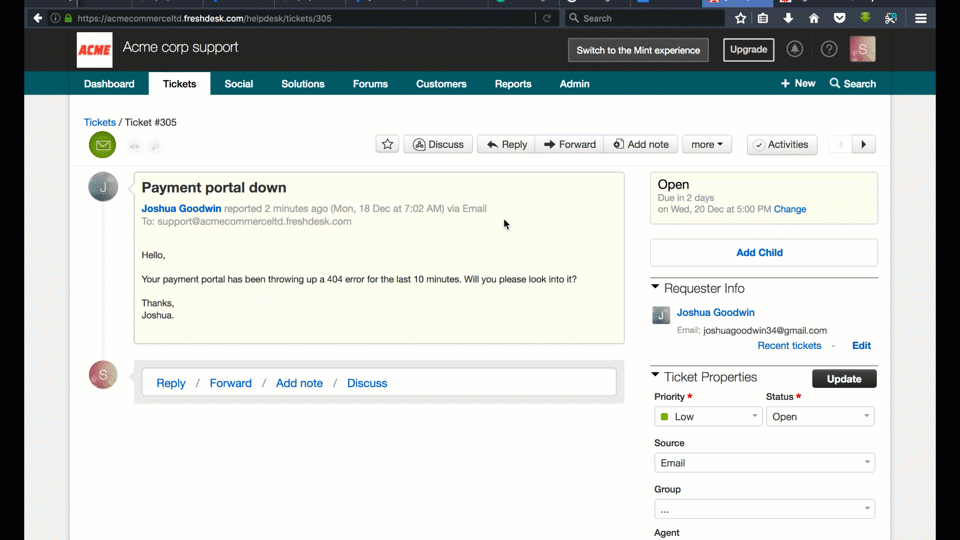This screenshot has width=960, height=540.
Task: Open browser downloads arrow icon
Action: (x=788, y=18)
